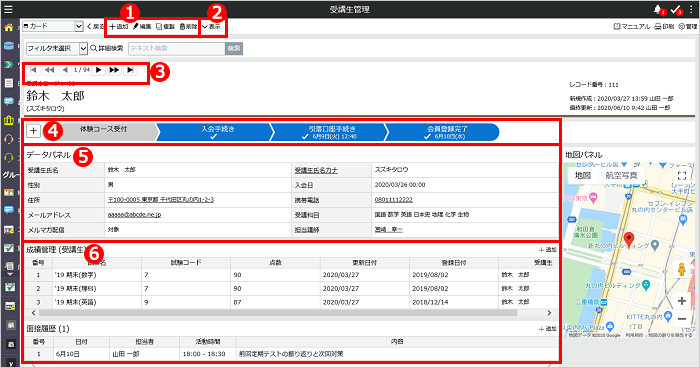Open interview row 前回定期テストの振り返りと次回対策

pos(291,354)
